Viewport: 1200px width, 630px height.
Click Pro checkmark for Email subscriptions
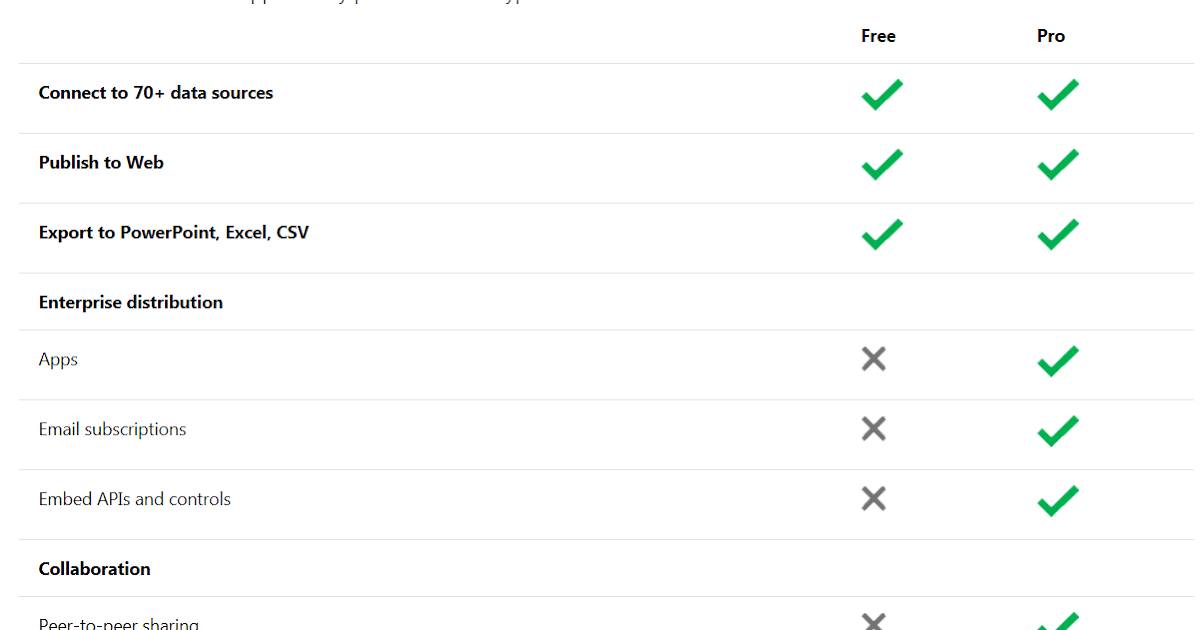tap(1058, 431)
